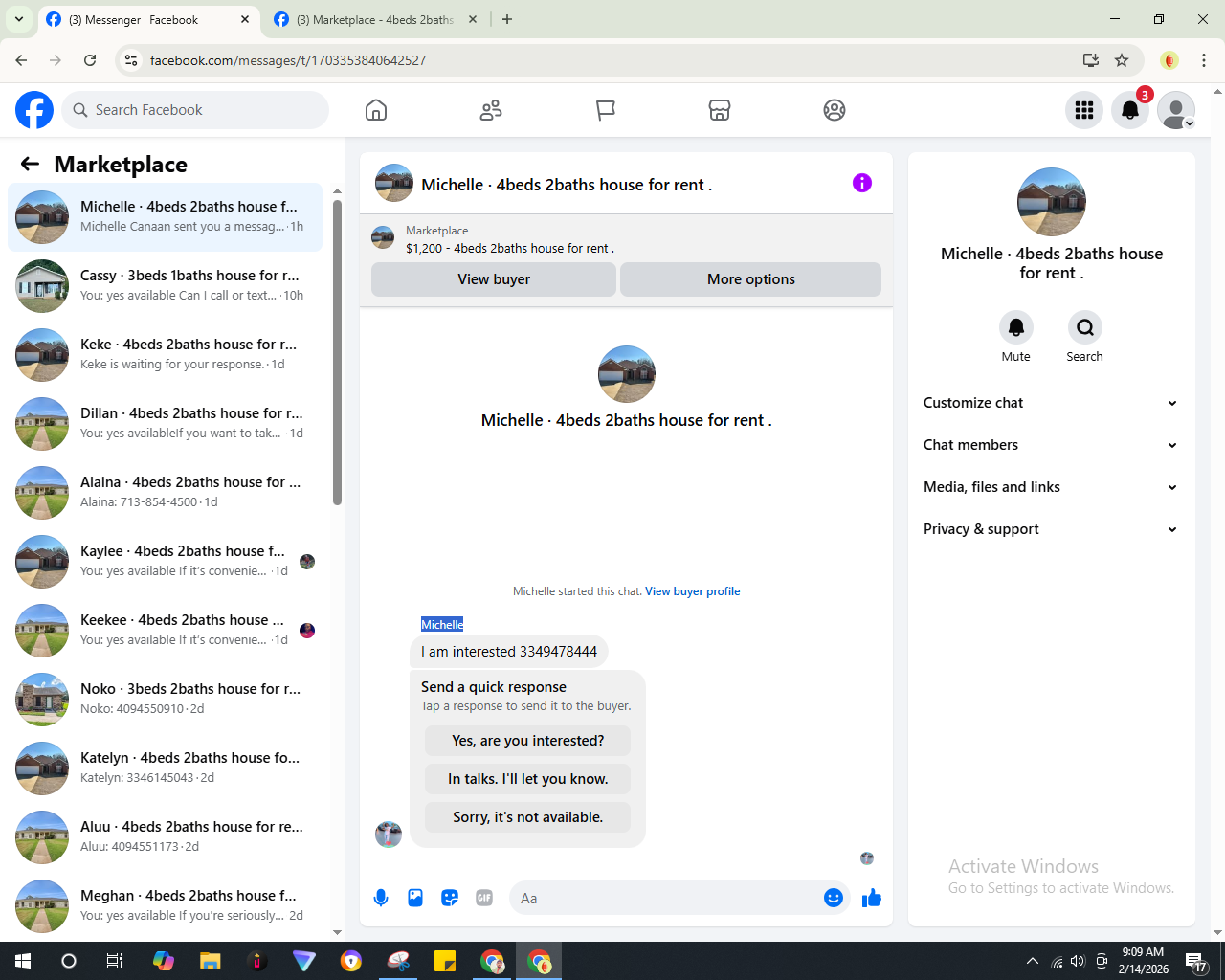Click listing thumbnail in Marketplace banner

click(383, 237)
